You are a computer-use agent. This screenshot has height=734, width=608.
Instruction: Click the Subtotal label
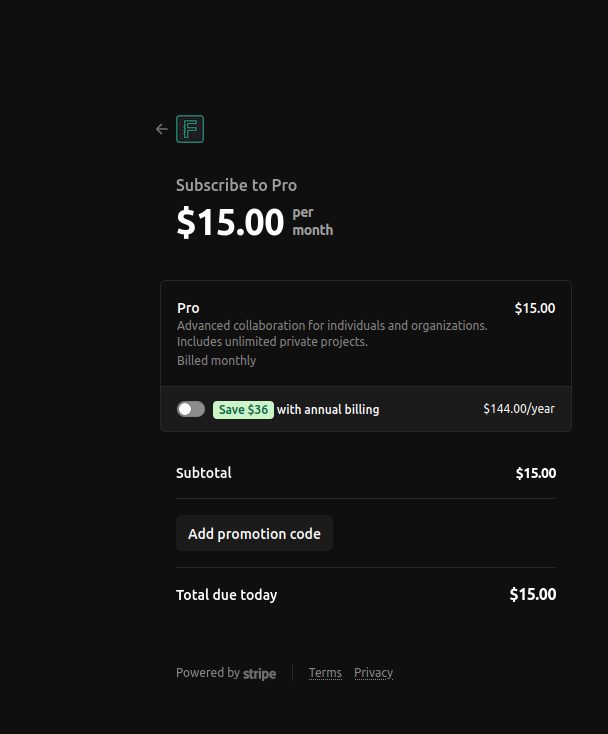(204, 473)
